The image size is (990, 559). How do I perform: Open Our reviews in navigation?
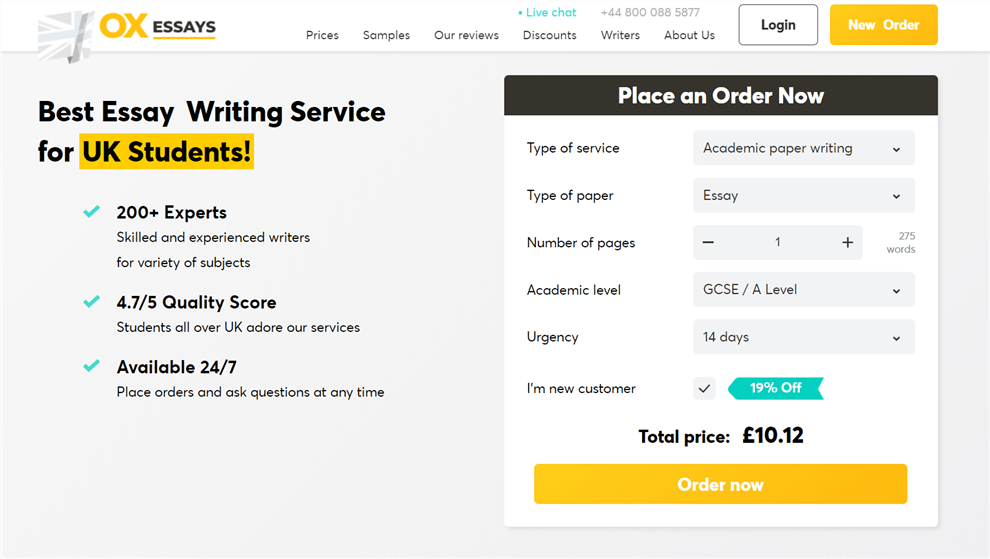point(467,35)
